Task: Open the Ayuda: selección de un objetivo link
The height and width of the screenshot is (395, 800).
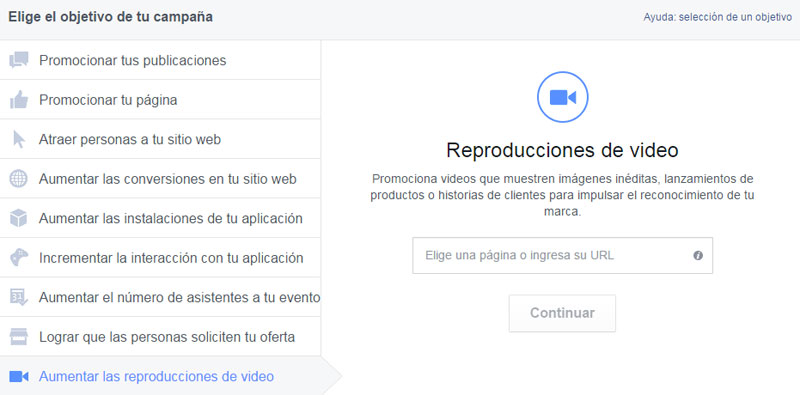Action: [x=717, y=17]
